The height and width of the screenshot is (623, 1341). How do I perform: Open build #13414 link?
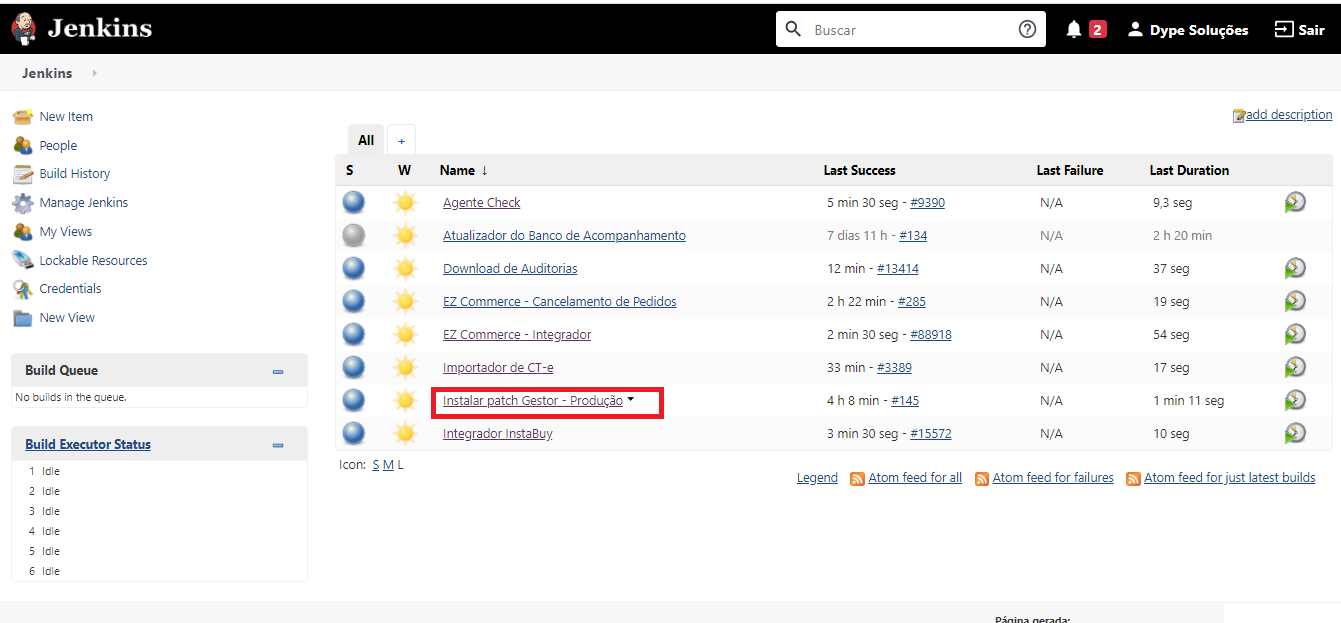pyautogui.click(x=898, y=268)
